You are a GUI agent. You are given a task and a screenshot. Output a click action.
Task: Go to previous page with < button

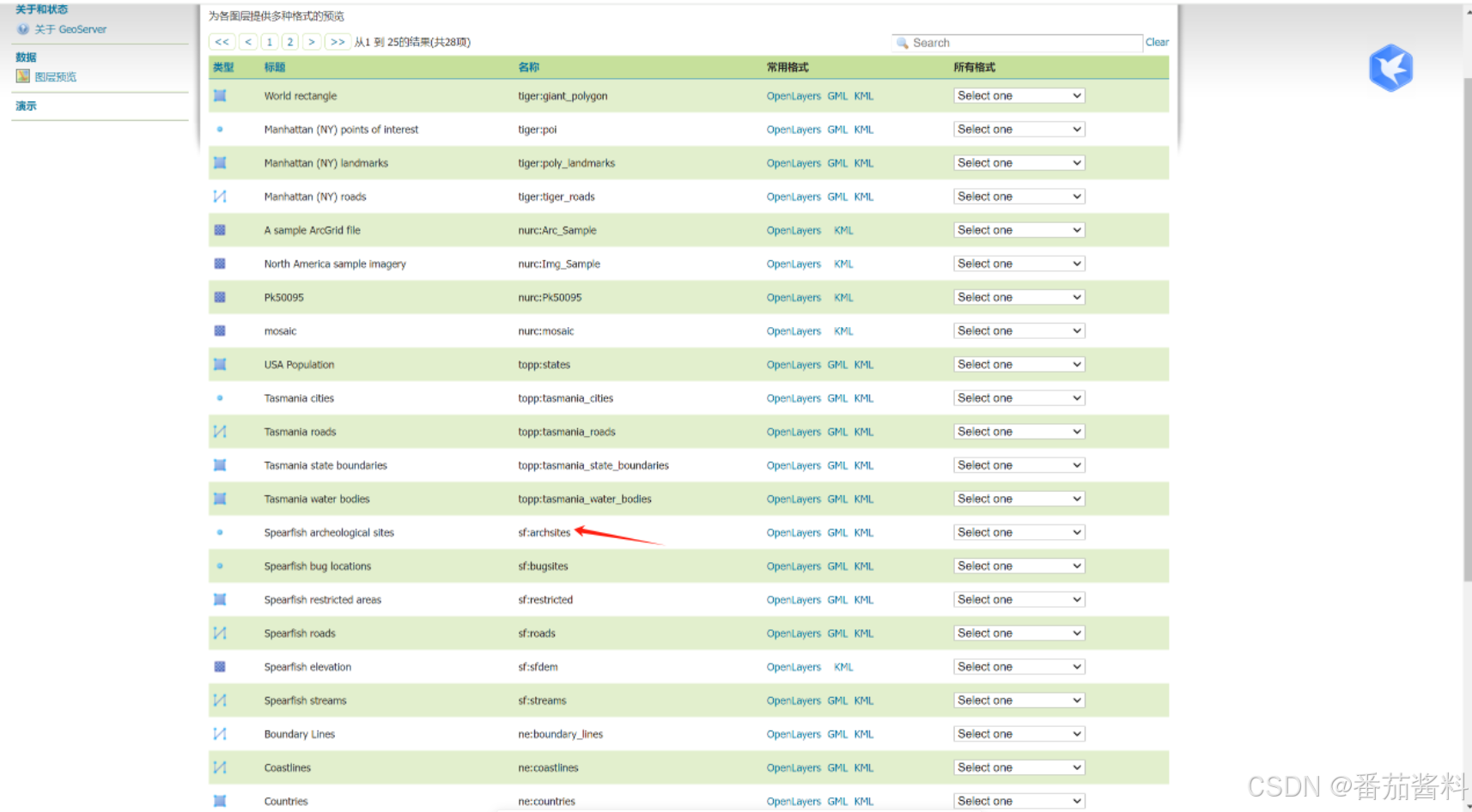point(248,42)
